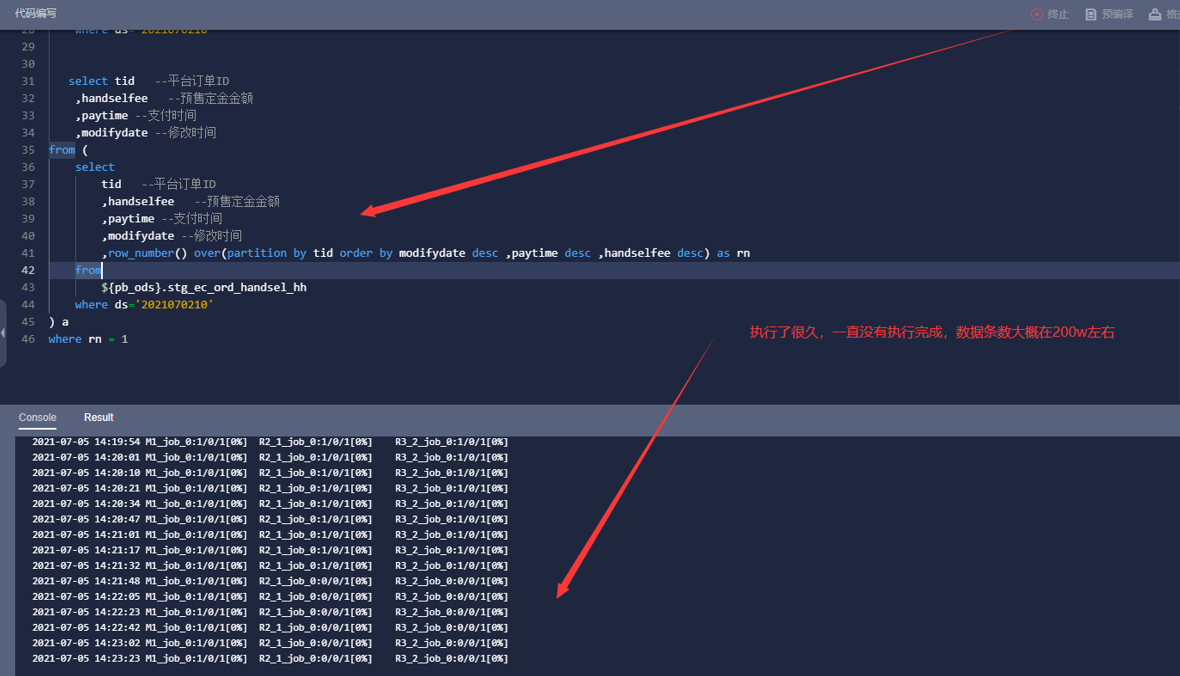This screenshot has width=1180, height=676.
Task: Switch to the Console tab
Action: point(38,417)
